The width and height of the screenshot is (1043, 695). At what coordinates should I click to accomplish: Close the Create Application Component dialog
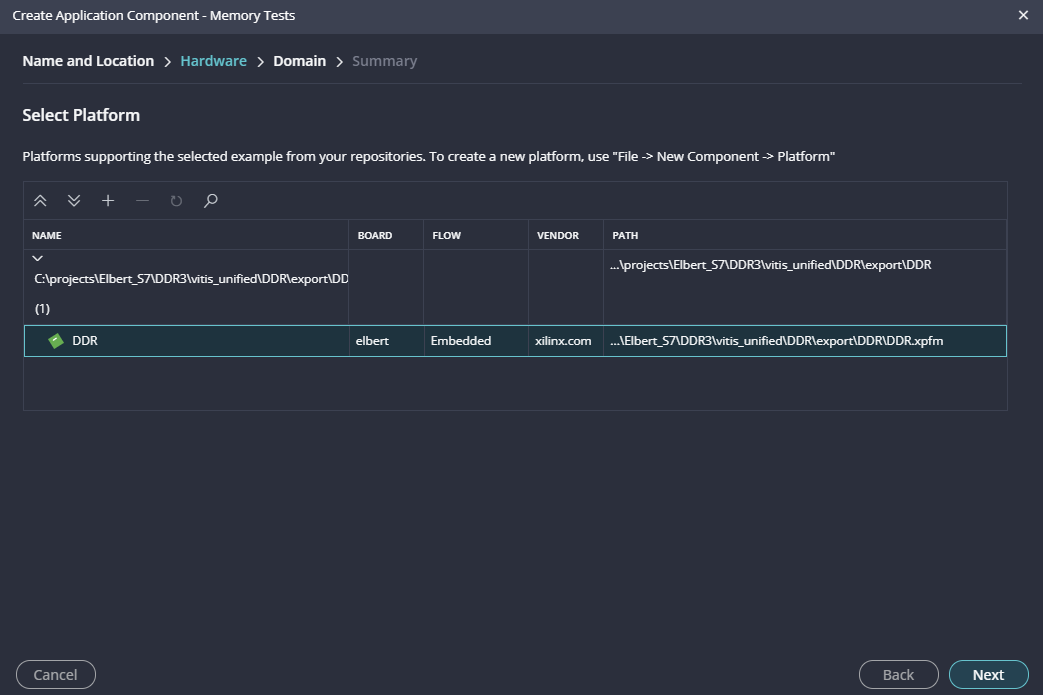[x=1023, y=15]
